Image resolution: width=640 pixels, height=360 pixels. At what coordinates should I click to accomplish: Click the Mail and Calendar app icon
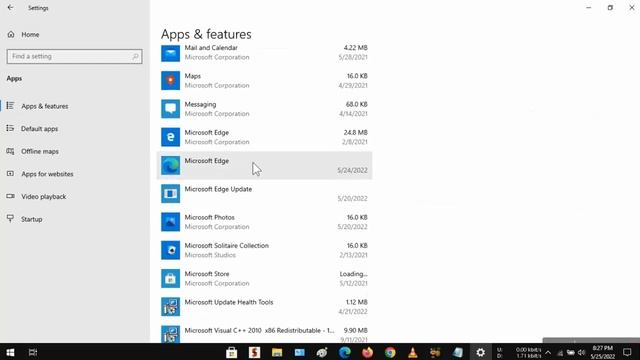pyautogui.click(x=170, y=53)
